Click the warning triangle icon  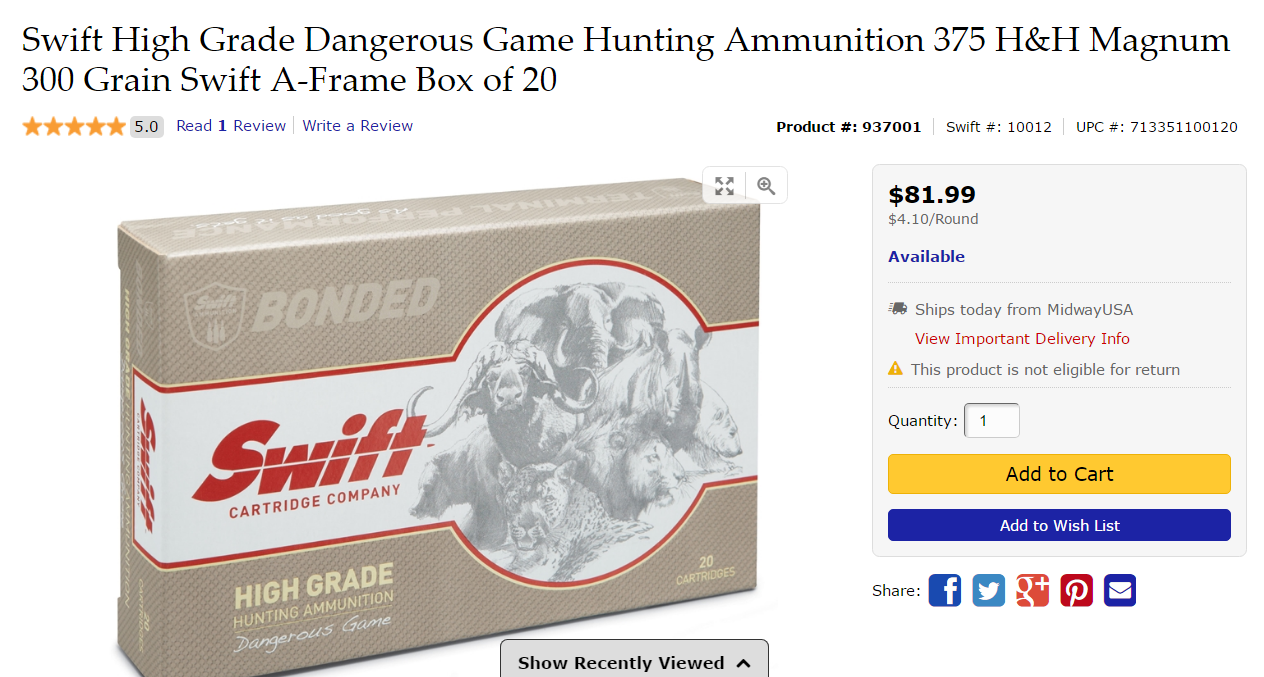[896, 369]
